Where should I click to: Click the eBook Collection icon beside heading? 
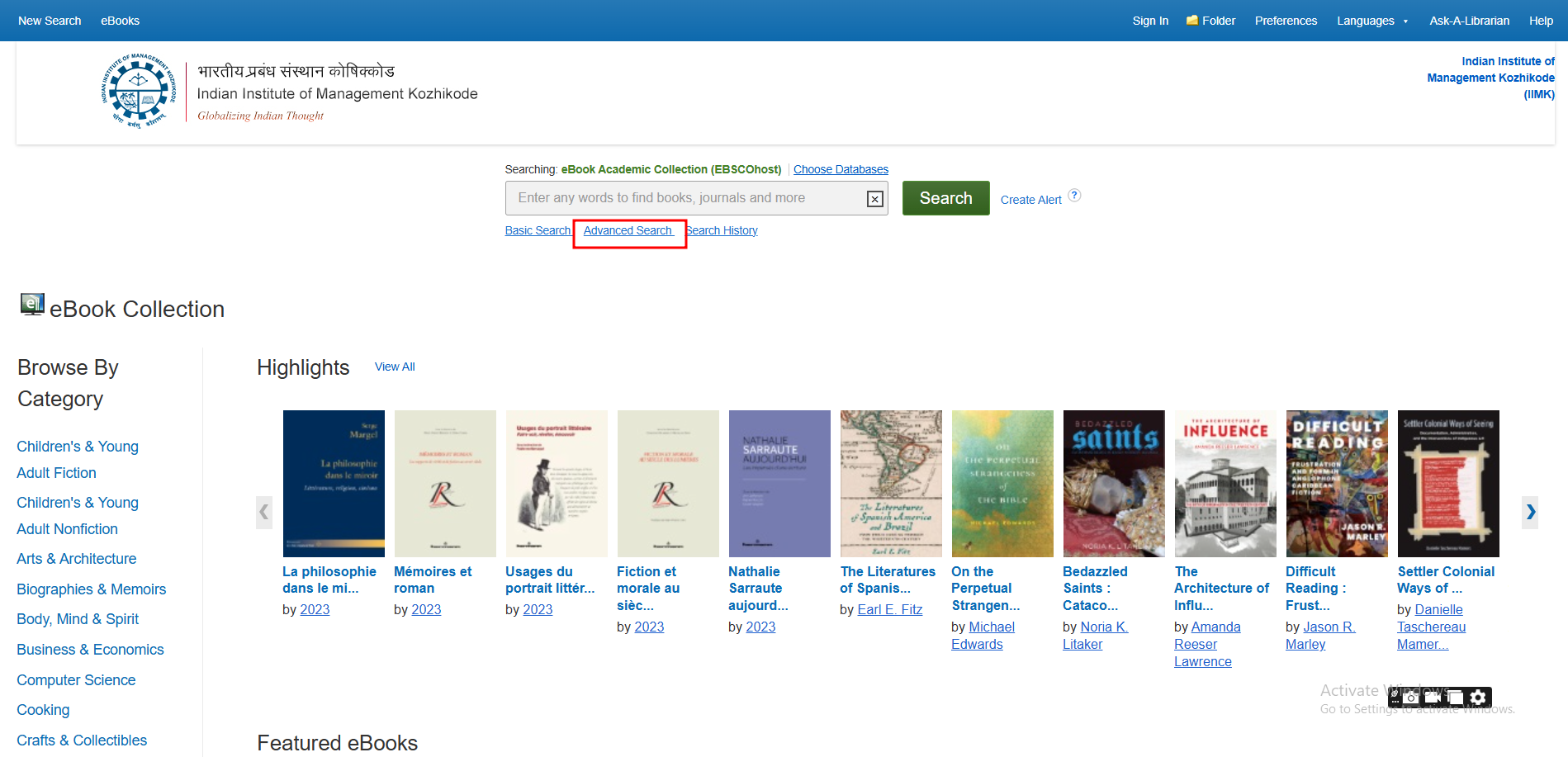(32, 305)
